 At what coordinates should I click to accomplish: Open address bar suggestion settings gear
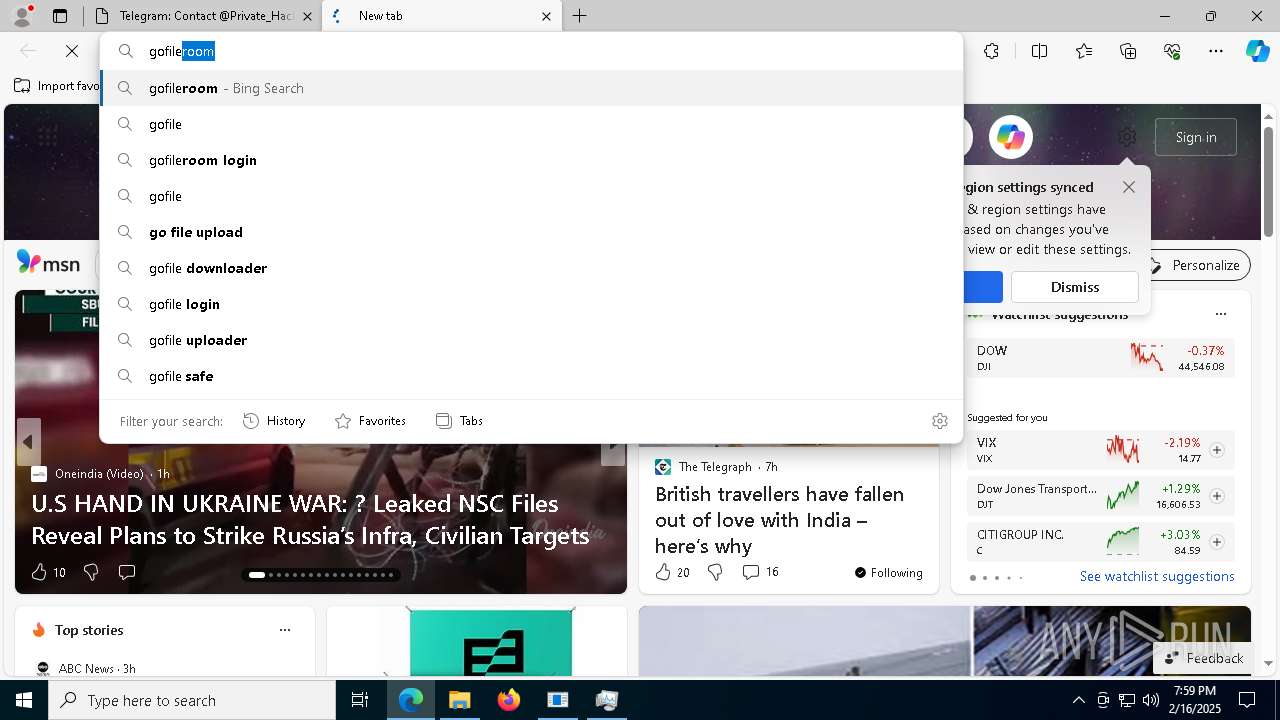[x=939, y=421]
